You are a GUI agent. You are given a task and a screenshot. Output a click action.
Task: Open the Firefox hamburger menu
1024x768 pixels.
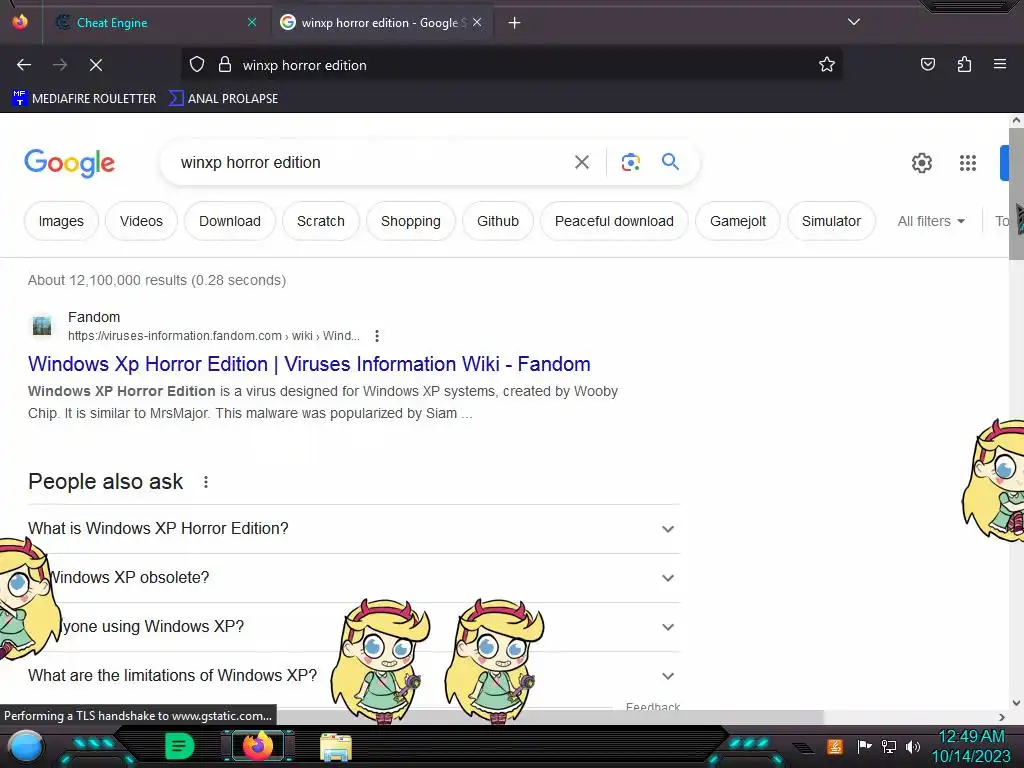(x=1000, y=64)
